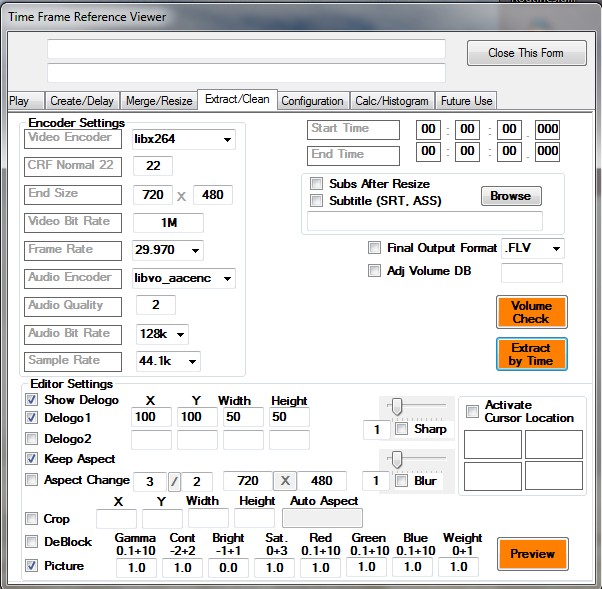Enable the Final Output Format checkbox

pyautogui.click(x=374, y=248)
